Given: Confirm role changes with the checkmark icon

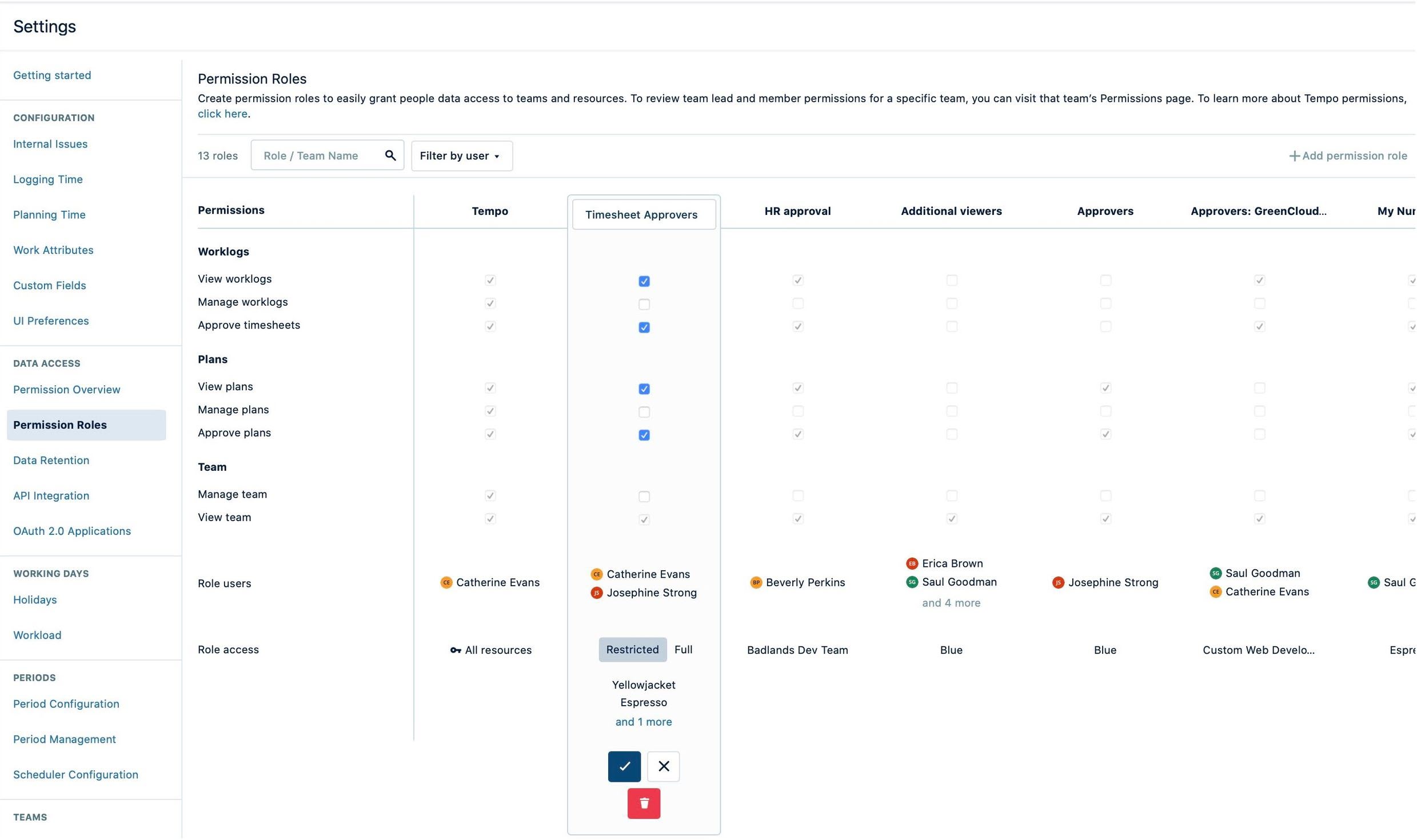Looking at the screenshot, I should 624,766.
